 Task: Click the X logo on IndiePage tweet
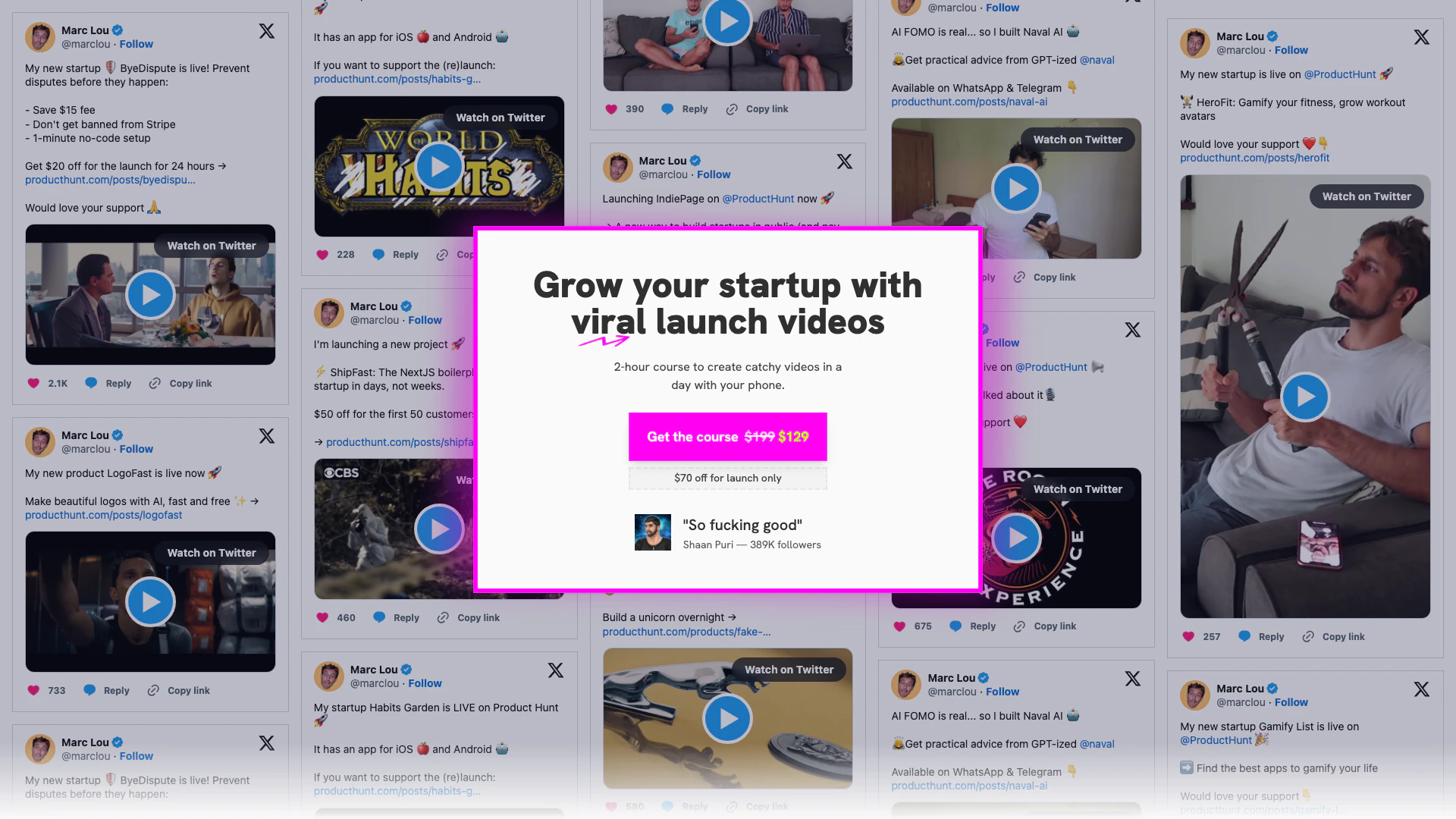[x=844, y=162]
